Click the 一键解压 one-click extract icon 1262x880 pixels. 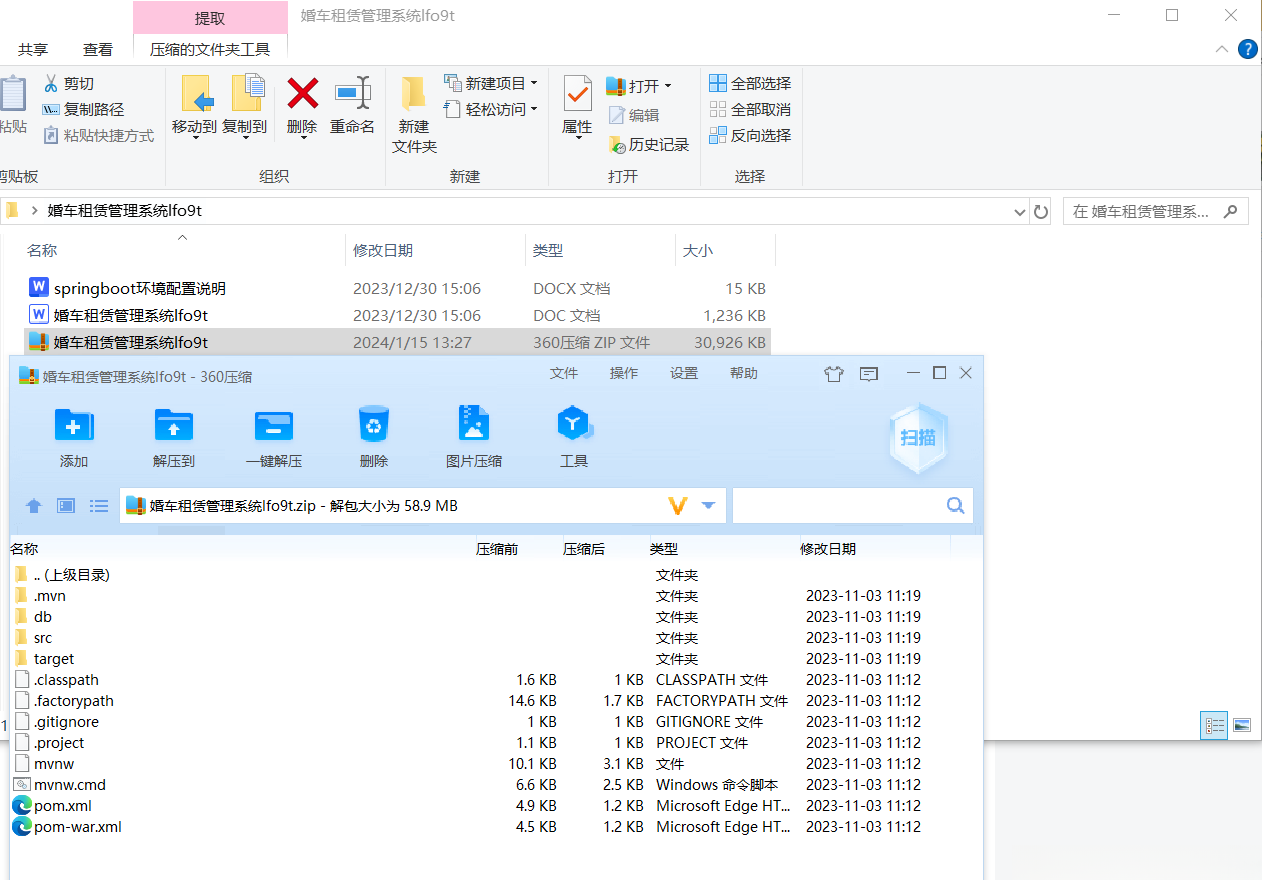pyautogui.click(x=274, y=425)
